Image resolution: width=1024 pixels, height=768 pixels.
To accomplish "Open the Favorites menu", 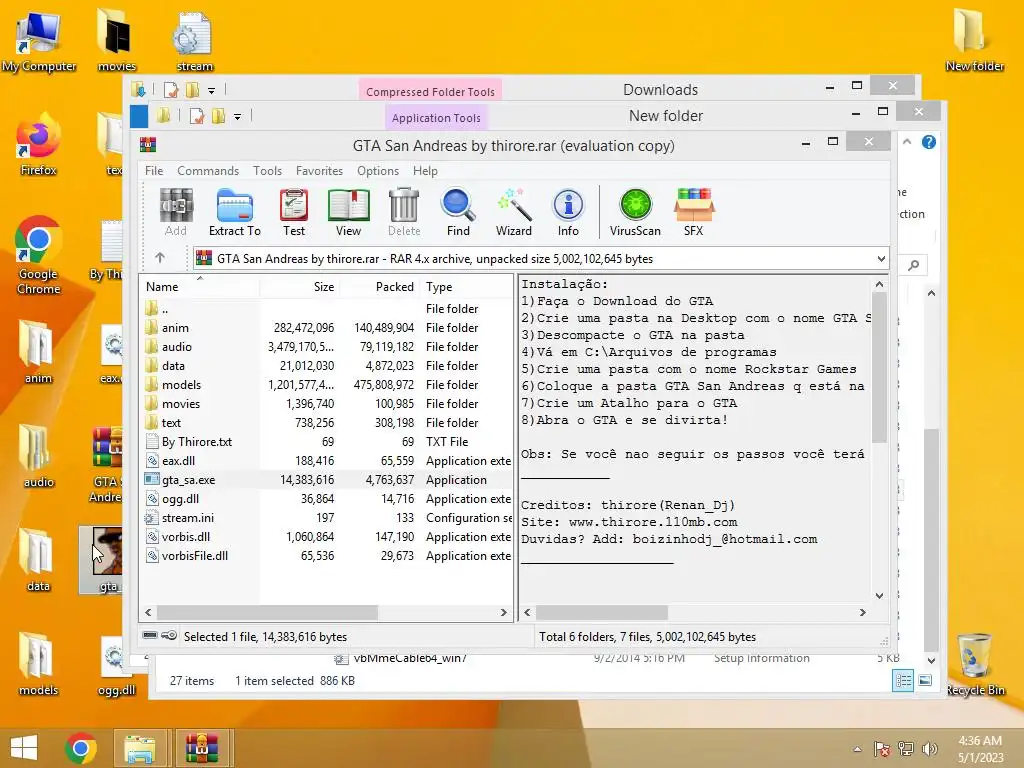I will coord(319,170).
